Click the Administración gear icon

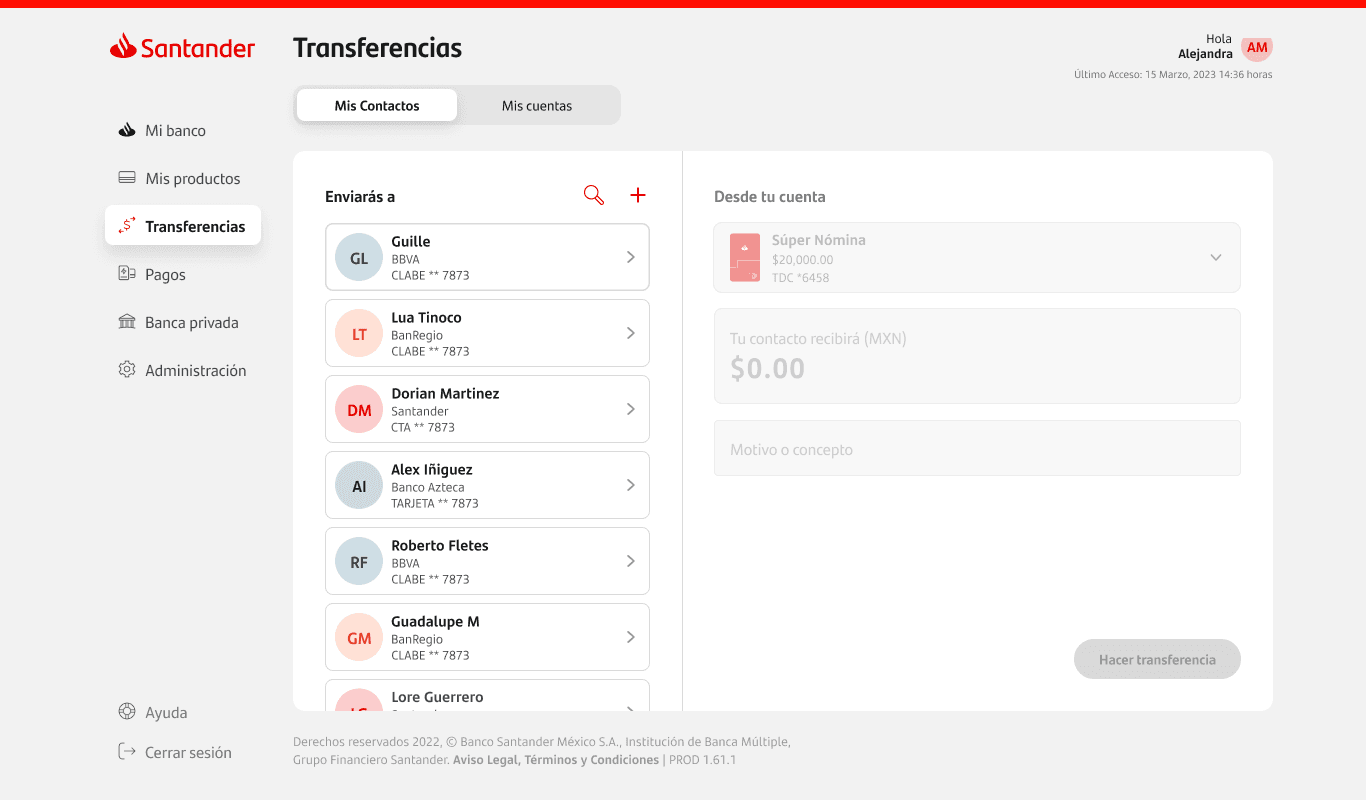127,370
